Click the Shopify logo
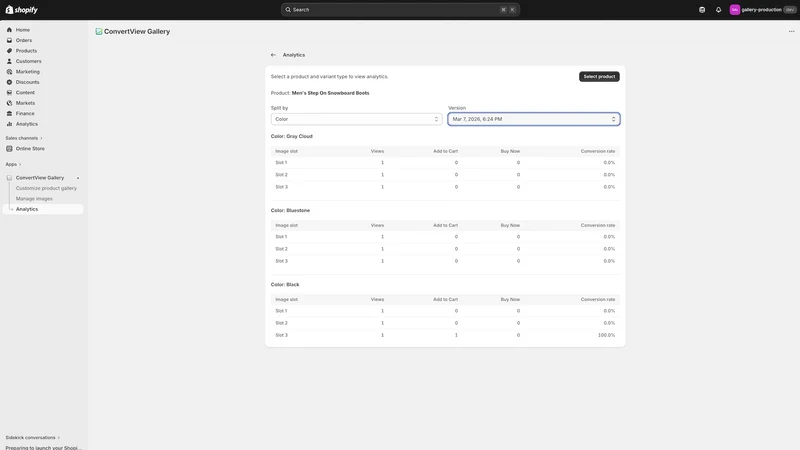The height and width of the screenshot is (450, 800). (21, 10)
